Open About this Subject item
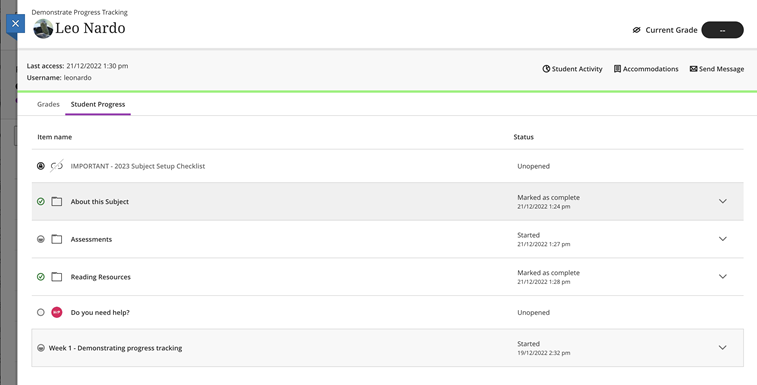Screen dimensions: 757x385 tap(99, 202)
